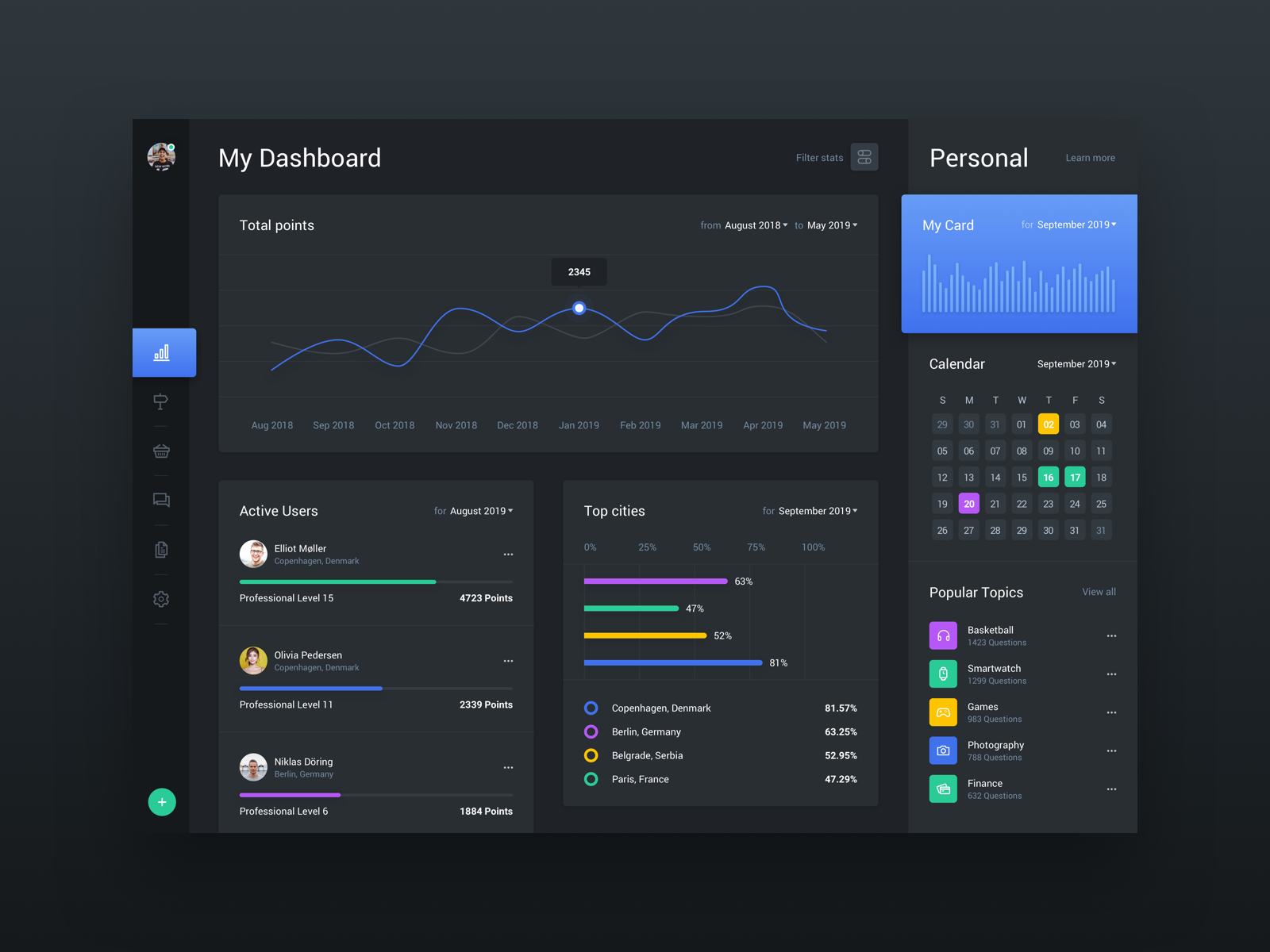
Task: Select the Games gamepad icon
Action: [x=943, y=712]
